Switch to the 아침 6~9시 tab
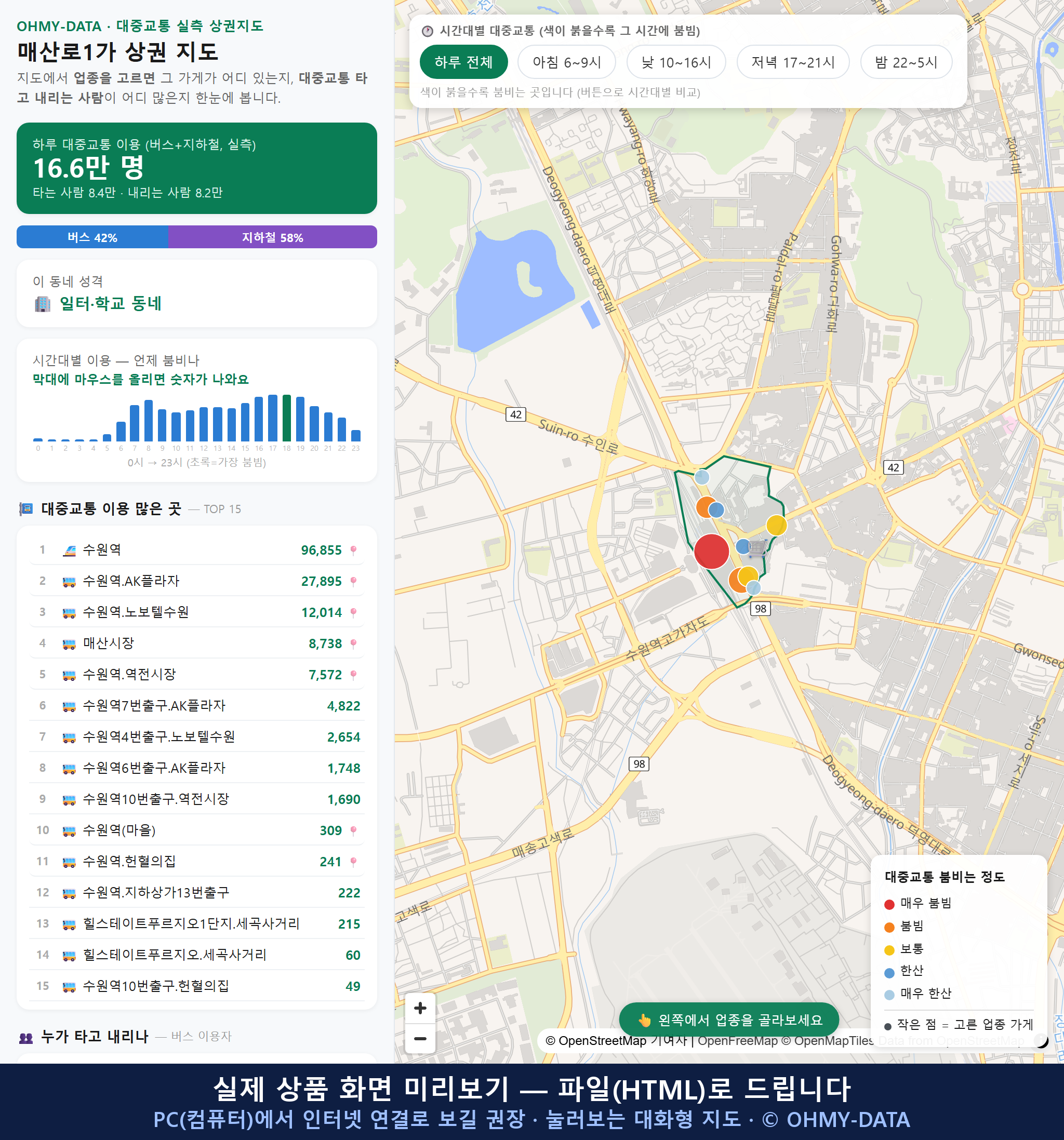Image resolution: width=1064 pixels, height=1140 pixels. coord(567,62)
